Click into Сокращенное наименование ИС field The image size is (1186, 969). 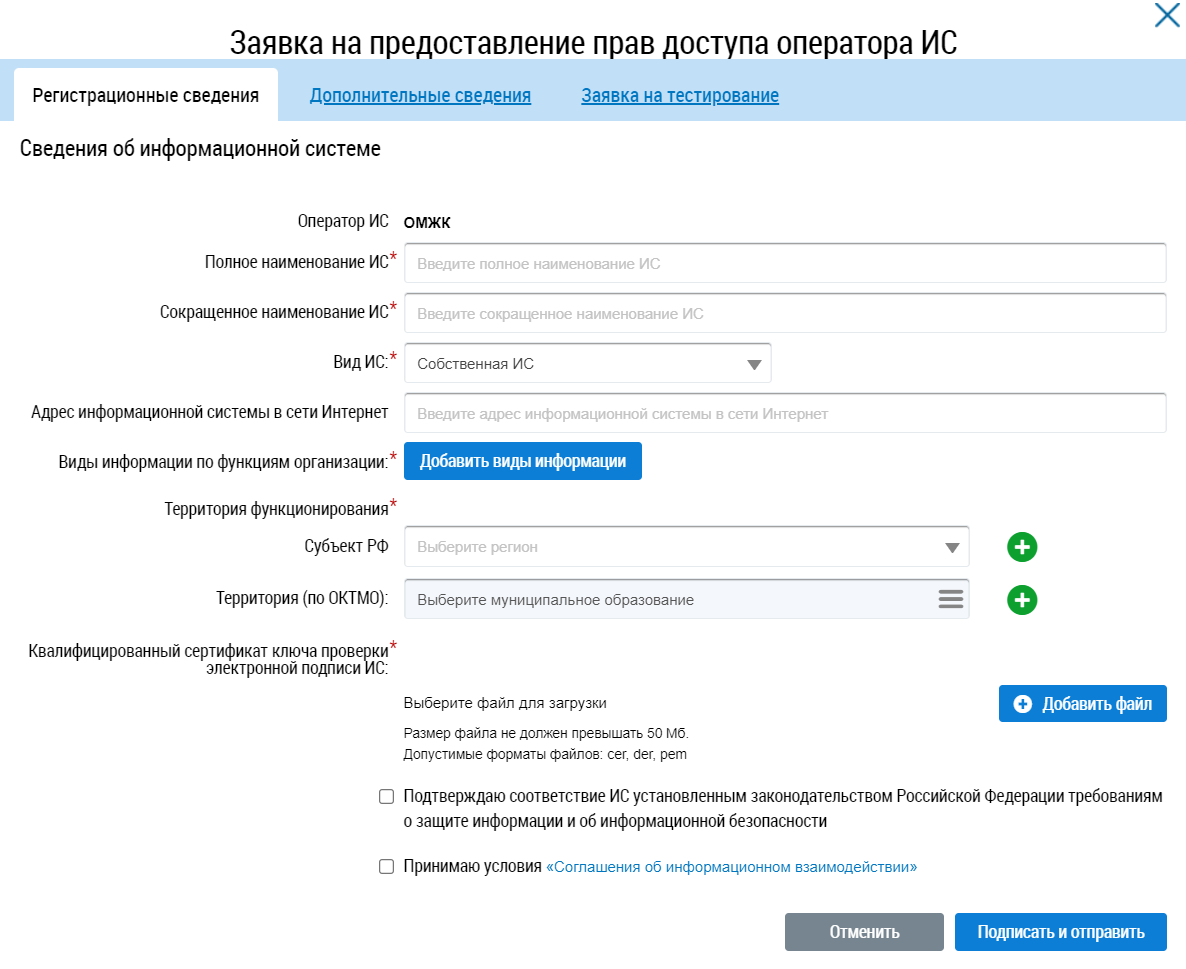point(785,314)
